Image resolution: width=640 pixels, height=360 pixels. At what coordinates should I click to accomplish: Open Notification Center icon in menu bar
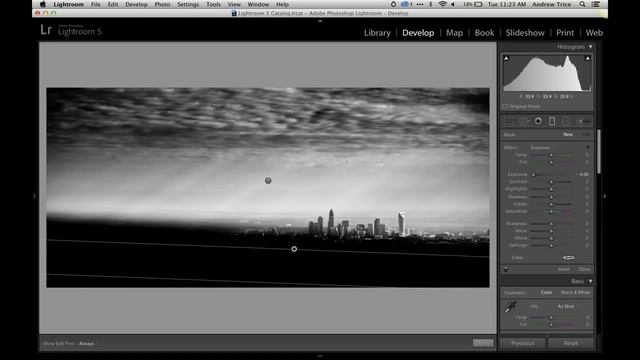[x=596, y=4]
